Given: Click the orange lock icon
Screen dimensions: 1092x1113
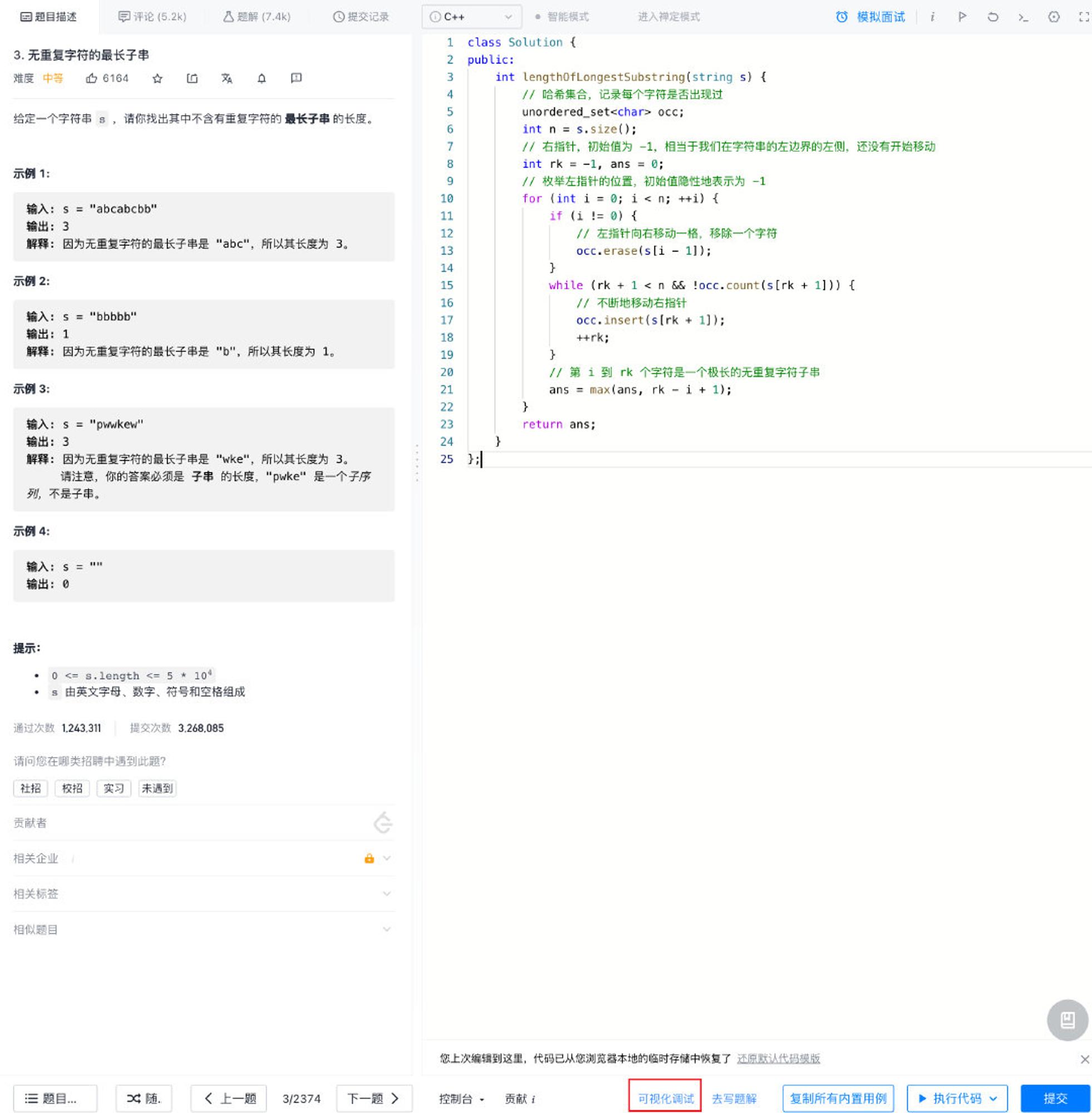Looking at the screenshot, I should click(370, 859).
